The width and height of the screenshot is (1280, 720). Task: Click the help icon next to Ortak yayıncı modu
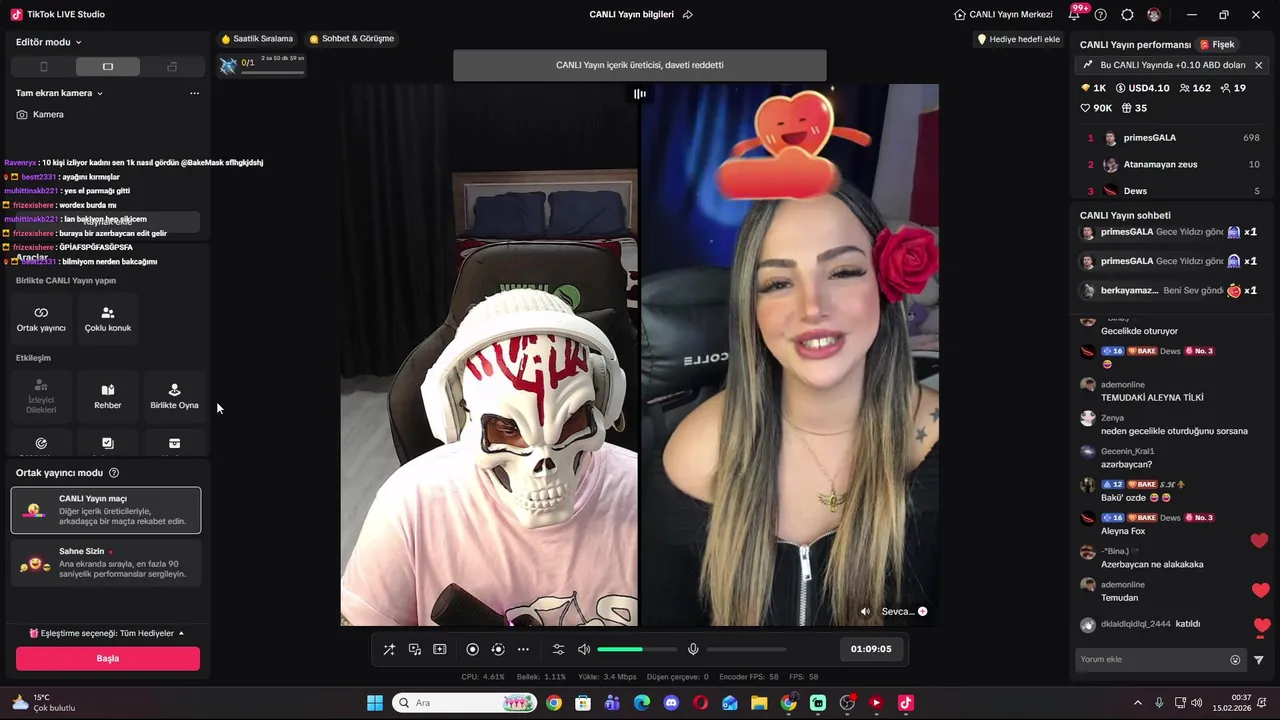[114, 473]
